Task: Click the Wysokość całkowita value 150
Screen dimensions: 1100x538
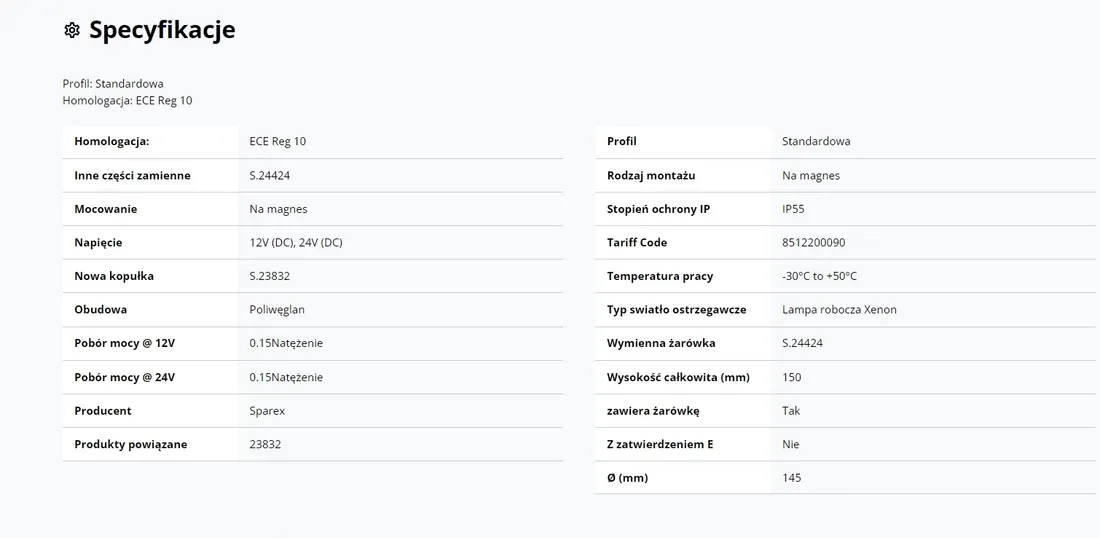Action: click(x=791, y=377)
